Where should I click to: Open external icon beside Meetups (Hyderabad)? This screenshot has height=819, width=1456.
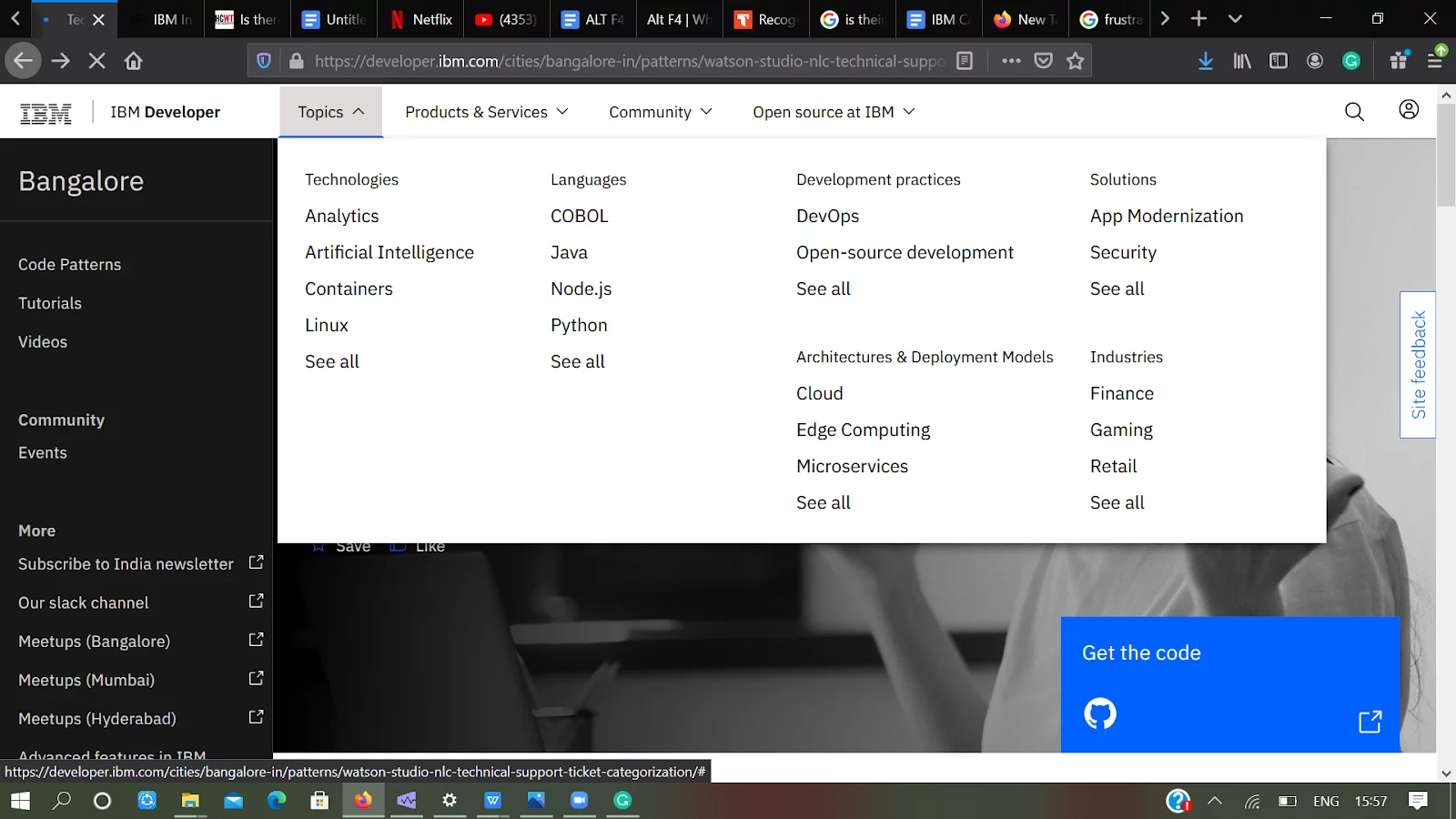click(256, 717)
